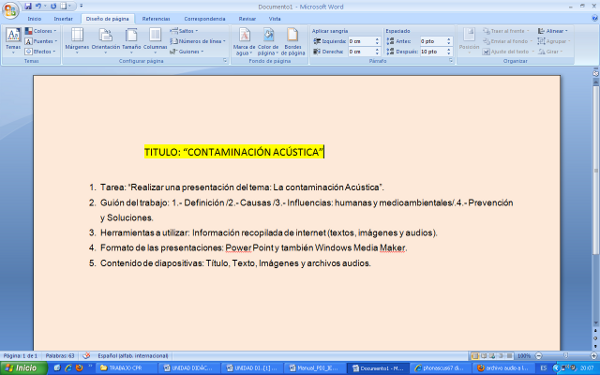Switch to the Referencias ribbon tab

(156, 19)
